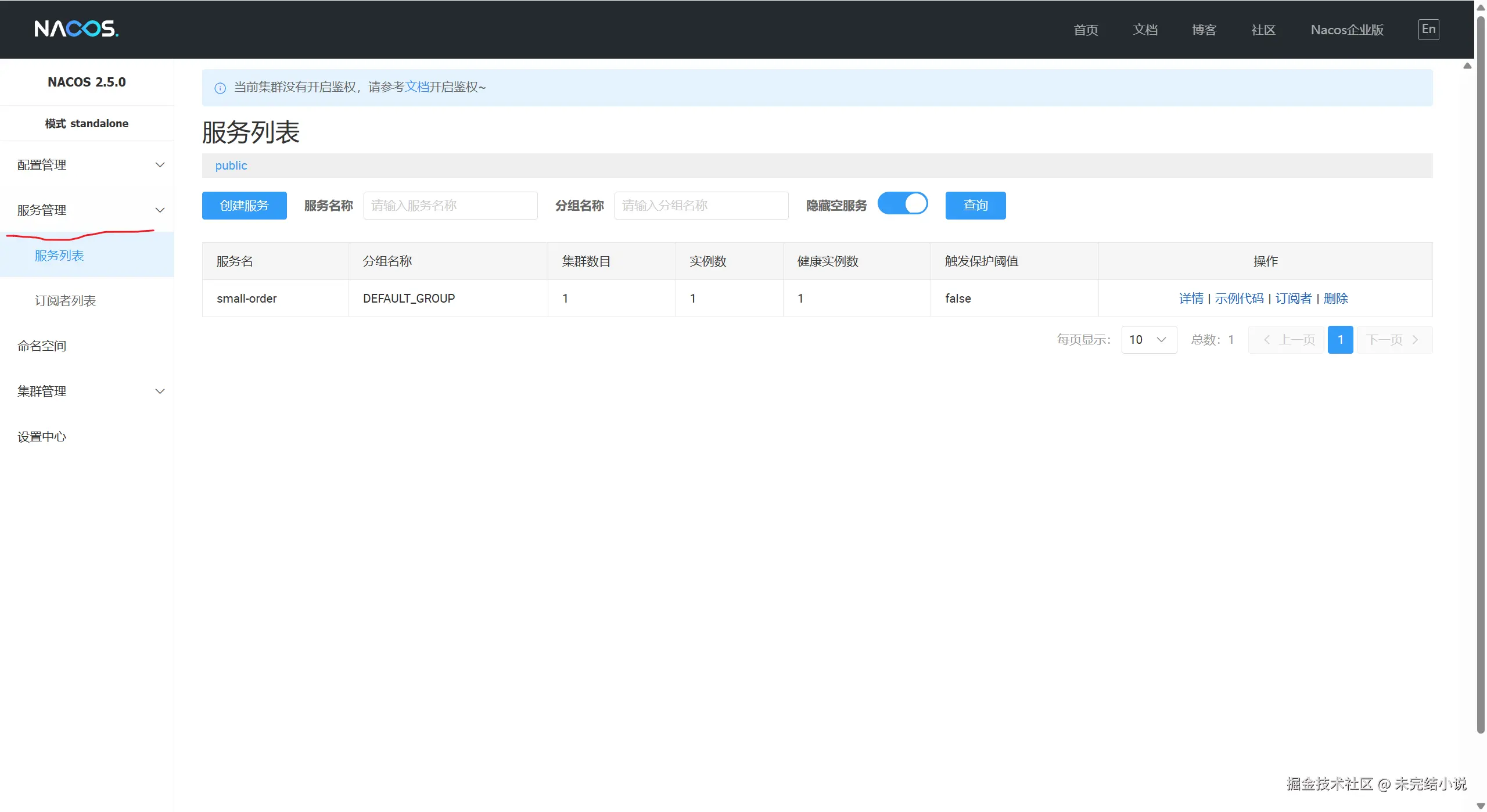
Task: Toggle the hide empty services switch
Action: (x=903, y=204)
